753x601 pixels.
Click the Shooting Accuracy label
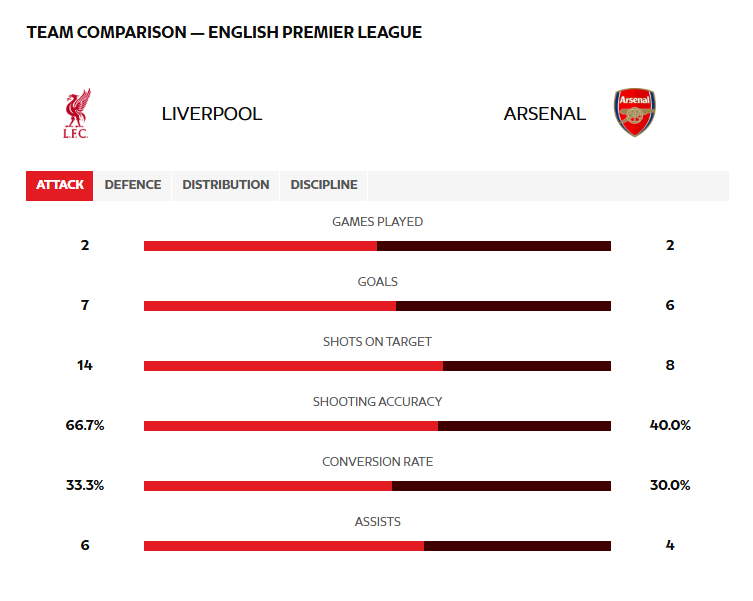(x=377, y=402)
